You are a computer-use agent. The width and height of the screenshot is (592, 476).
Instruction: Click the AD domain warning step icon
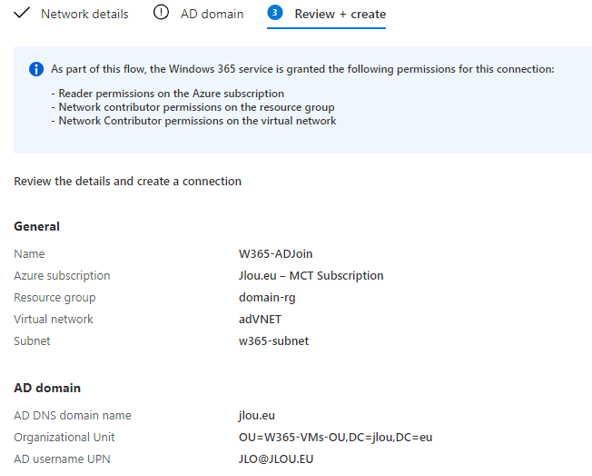(161, 12)
